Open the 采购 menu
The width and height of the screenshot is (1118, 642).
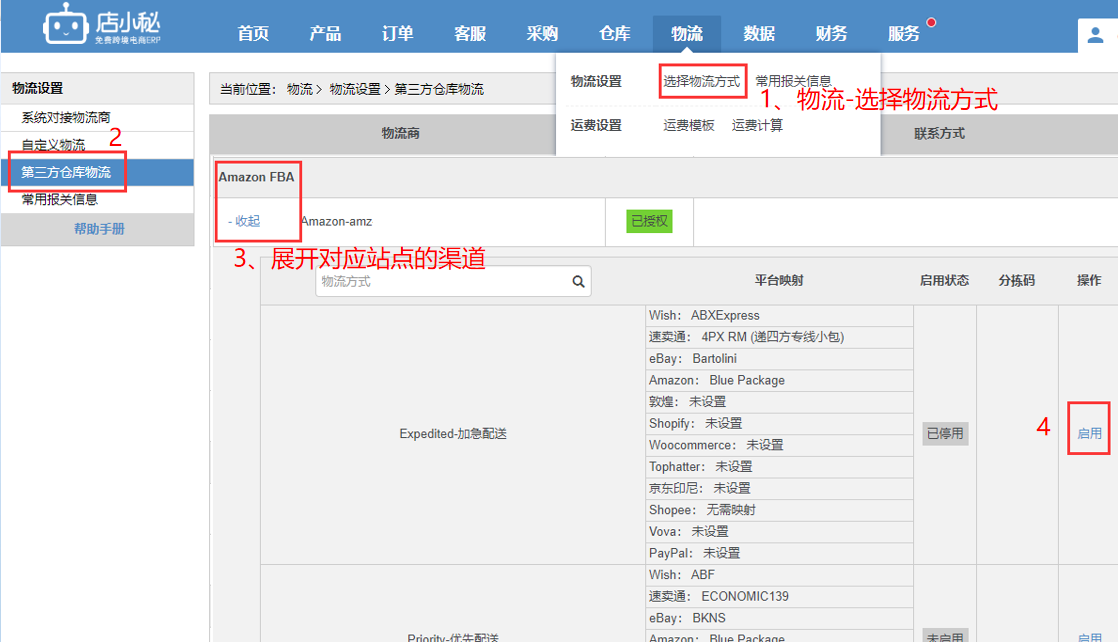(x=542, y=34)
